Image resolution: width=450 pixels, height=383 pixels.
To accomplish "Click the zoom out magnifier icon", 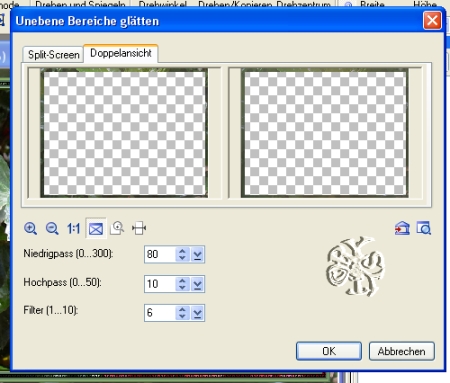I will pyautogui.click(x=52, y=229).
